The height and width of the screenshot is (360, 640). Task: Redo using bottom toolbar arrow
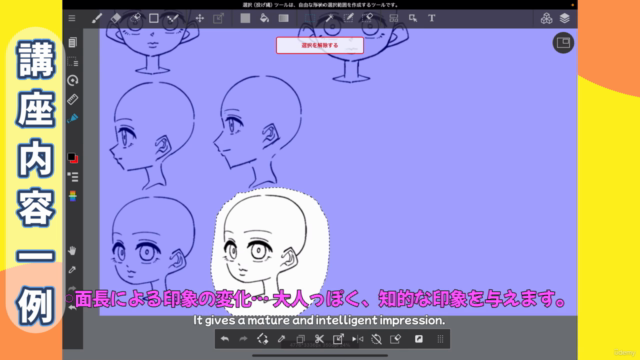coord(243,339)
